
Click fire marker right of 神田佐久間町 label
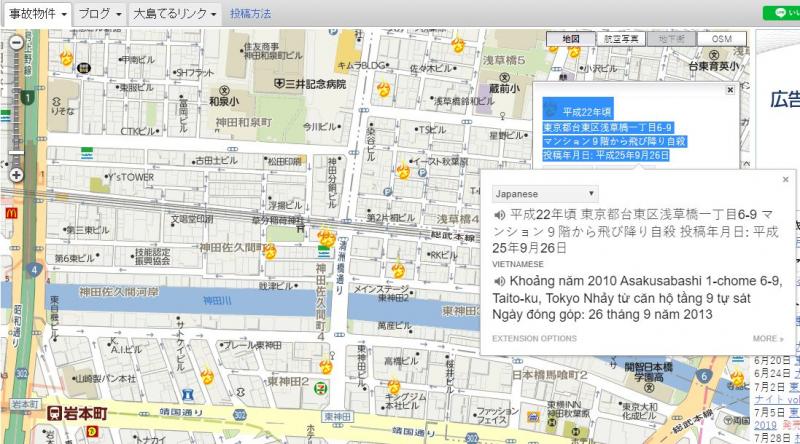click(269, 251)
